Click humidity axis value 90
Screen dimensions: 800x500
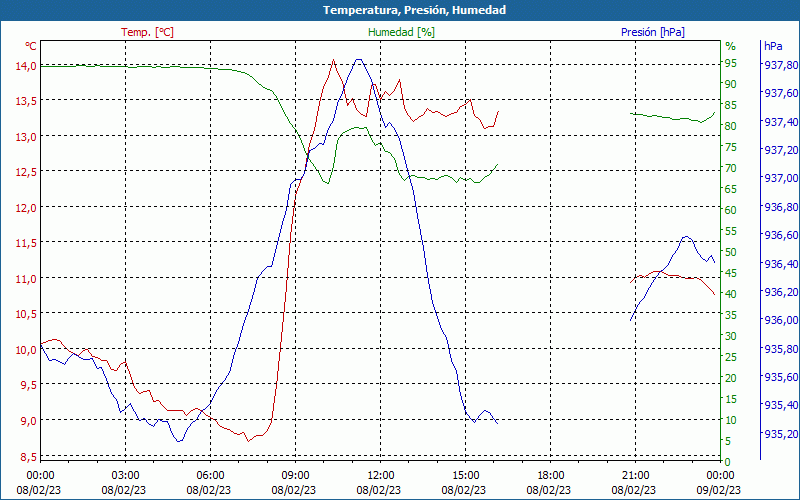(x=731, y=84)
